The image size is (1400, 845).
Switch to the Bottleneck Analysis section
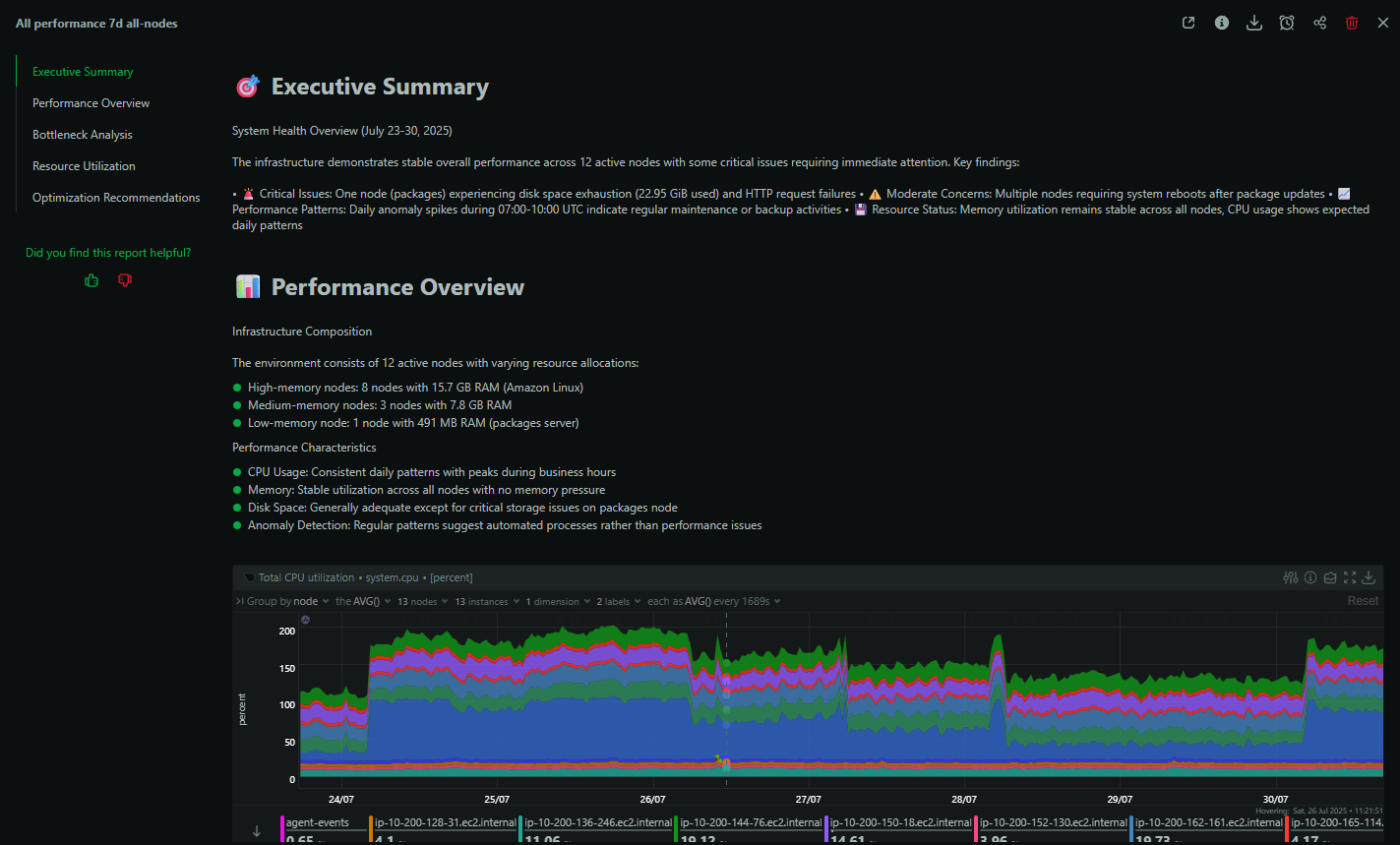pos(83,134)
